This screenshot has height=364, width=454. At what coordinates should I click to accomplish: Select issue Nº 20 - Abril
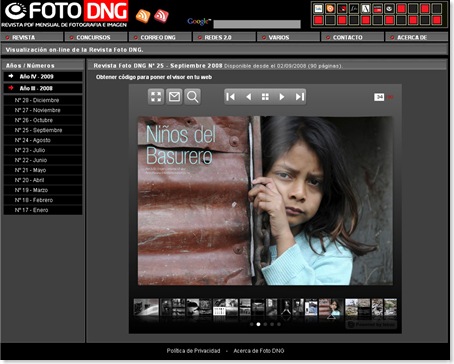43,180
